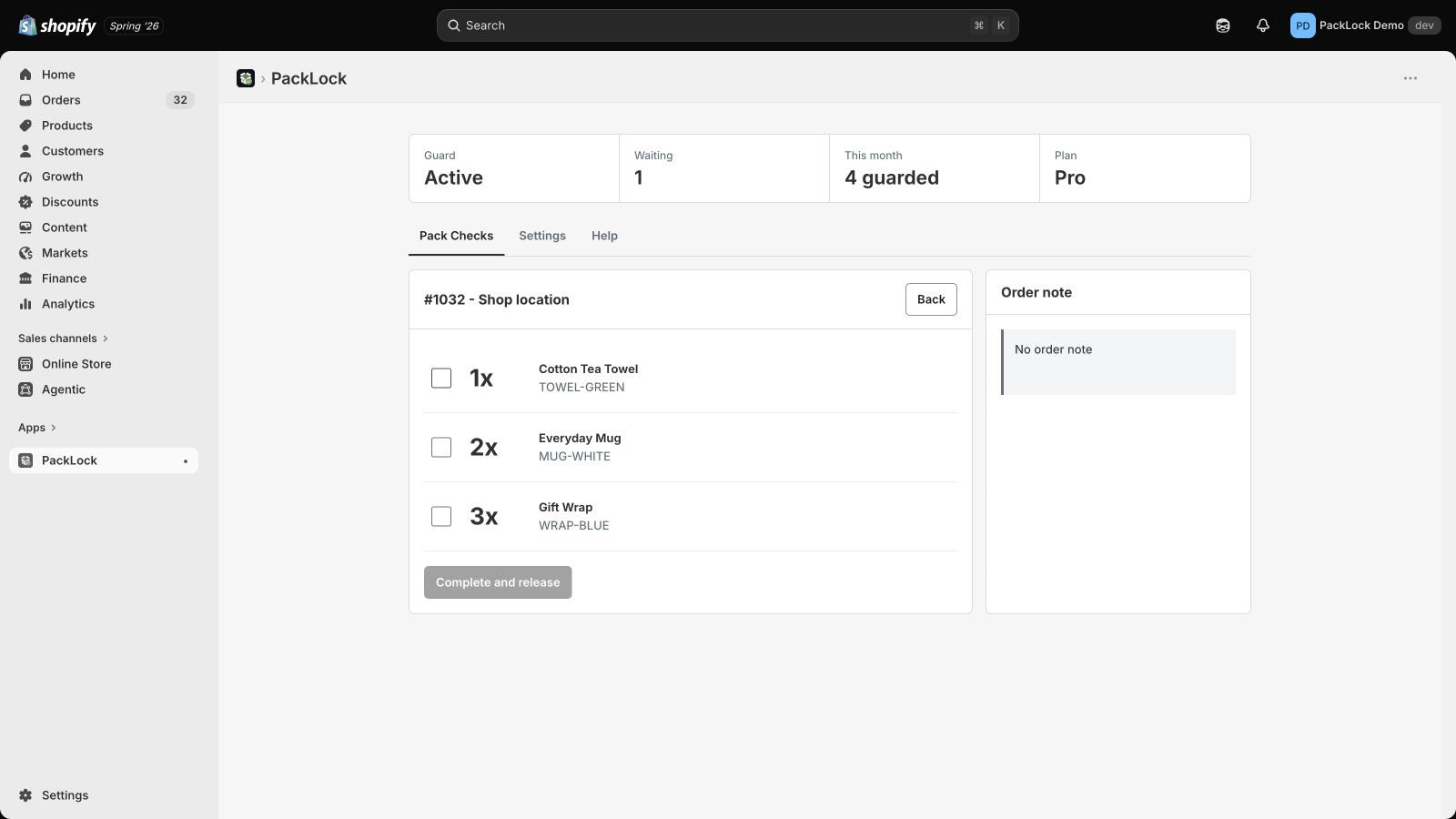
Task: Check the Everyday Mug checkbox
Action: tap(441, 447)
